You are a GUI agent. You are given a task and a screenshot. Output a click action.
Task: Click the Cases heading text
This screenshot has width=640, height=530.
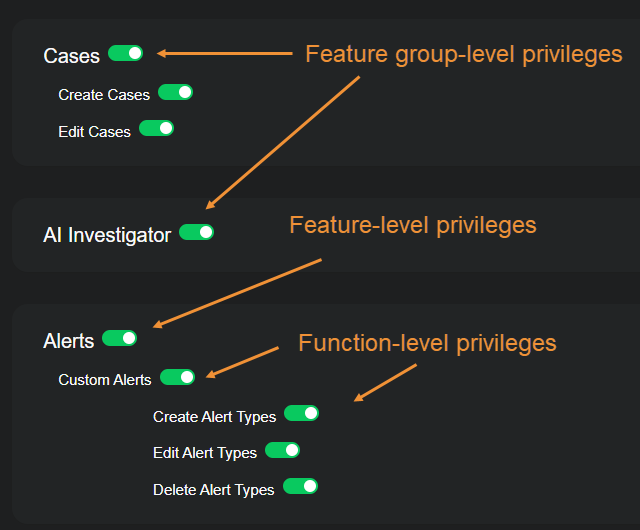[x=72, y=56]
